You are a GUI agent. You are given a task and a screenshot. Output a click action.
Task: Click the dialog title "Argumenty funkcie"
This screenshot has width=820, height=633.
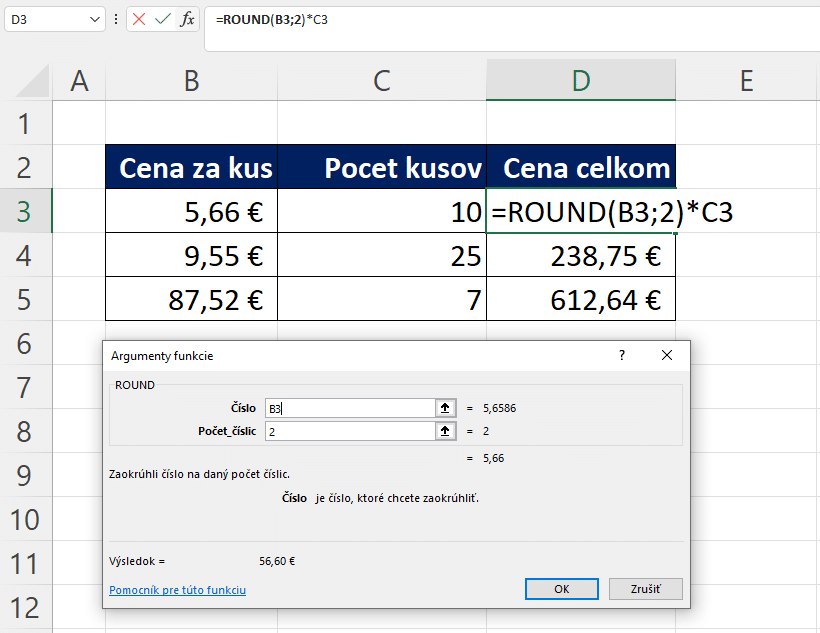pos(162,356)
